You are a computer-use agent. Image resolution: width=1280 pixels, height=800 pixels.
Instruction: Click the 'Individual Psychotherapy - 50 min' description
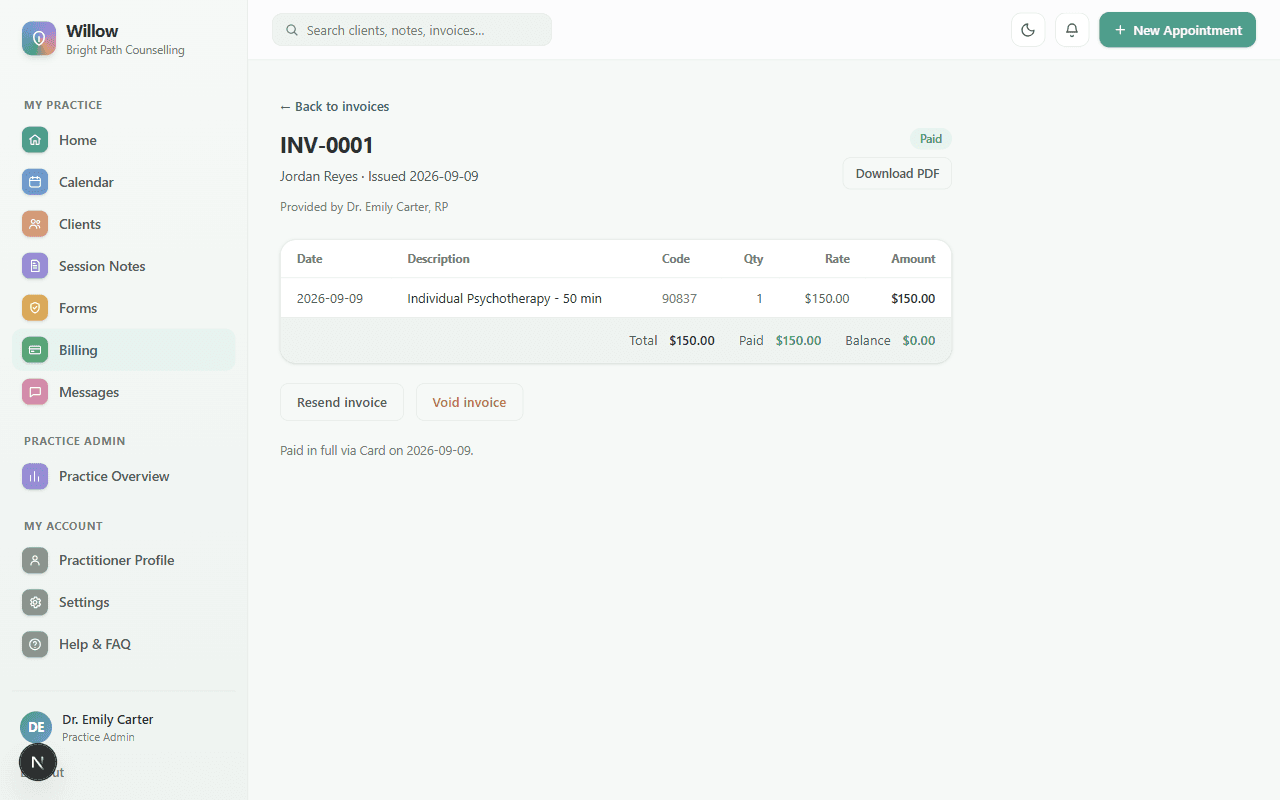click(504, 298)
